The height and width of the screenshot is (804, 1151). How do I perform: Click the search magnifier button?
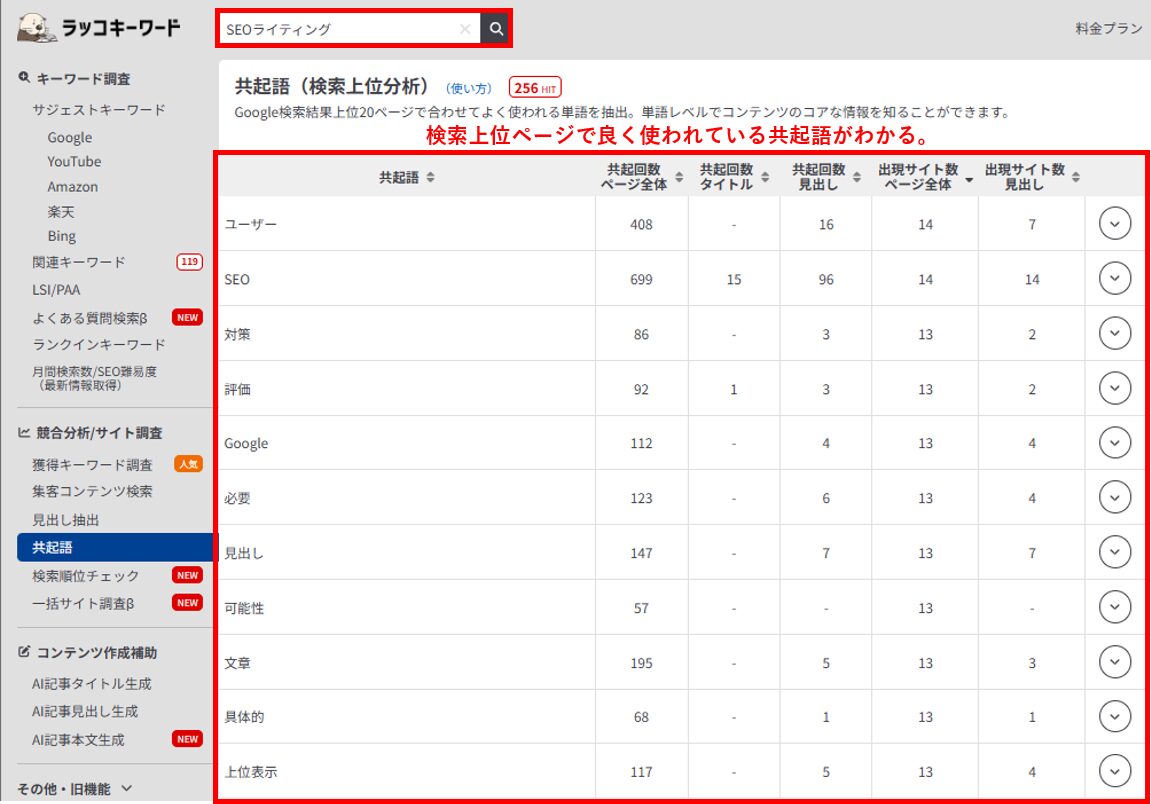pos(496,29)
